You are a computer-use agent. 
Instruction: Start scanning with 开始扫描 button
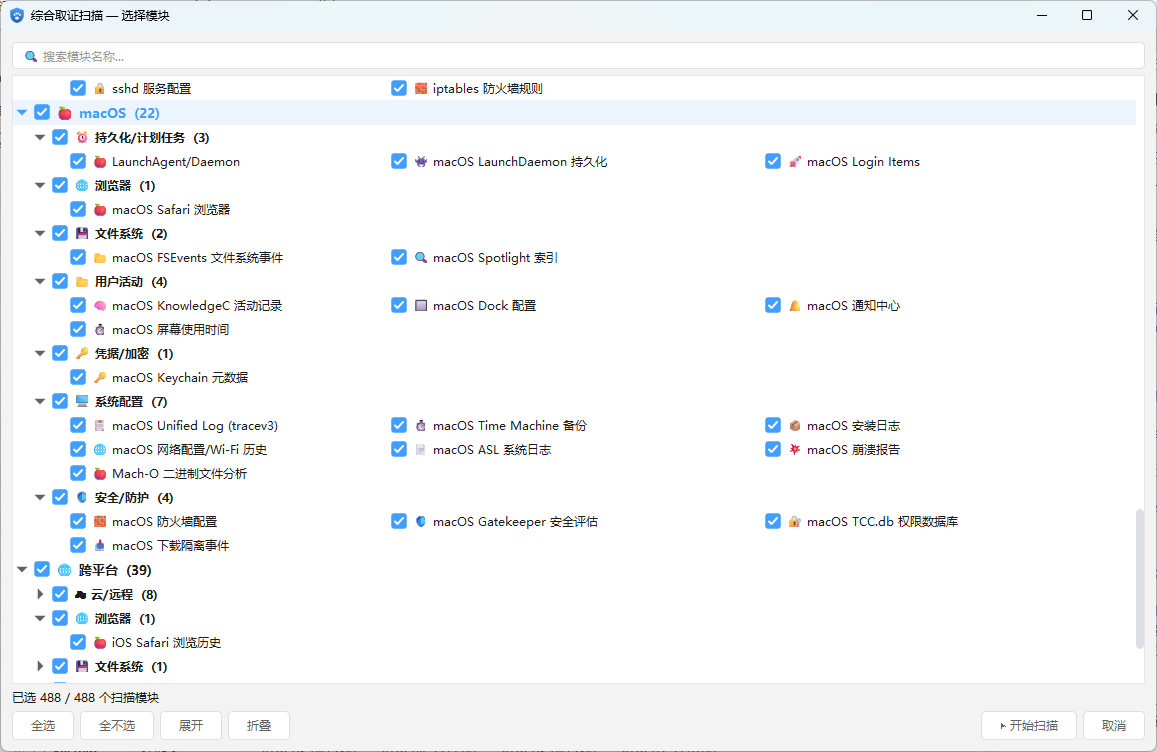[1029, 725]
